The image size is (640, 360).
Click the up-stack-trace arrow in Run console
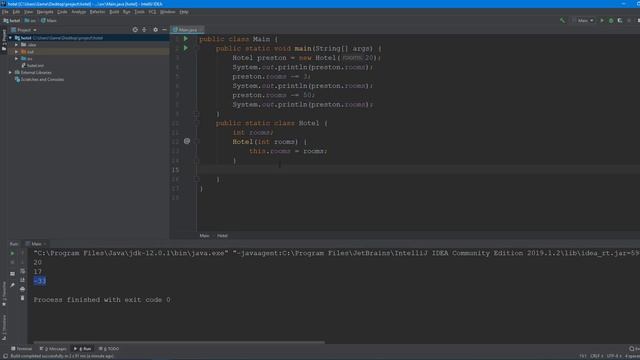pyautogui.click(x=22, y=253)
